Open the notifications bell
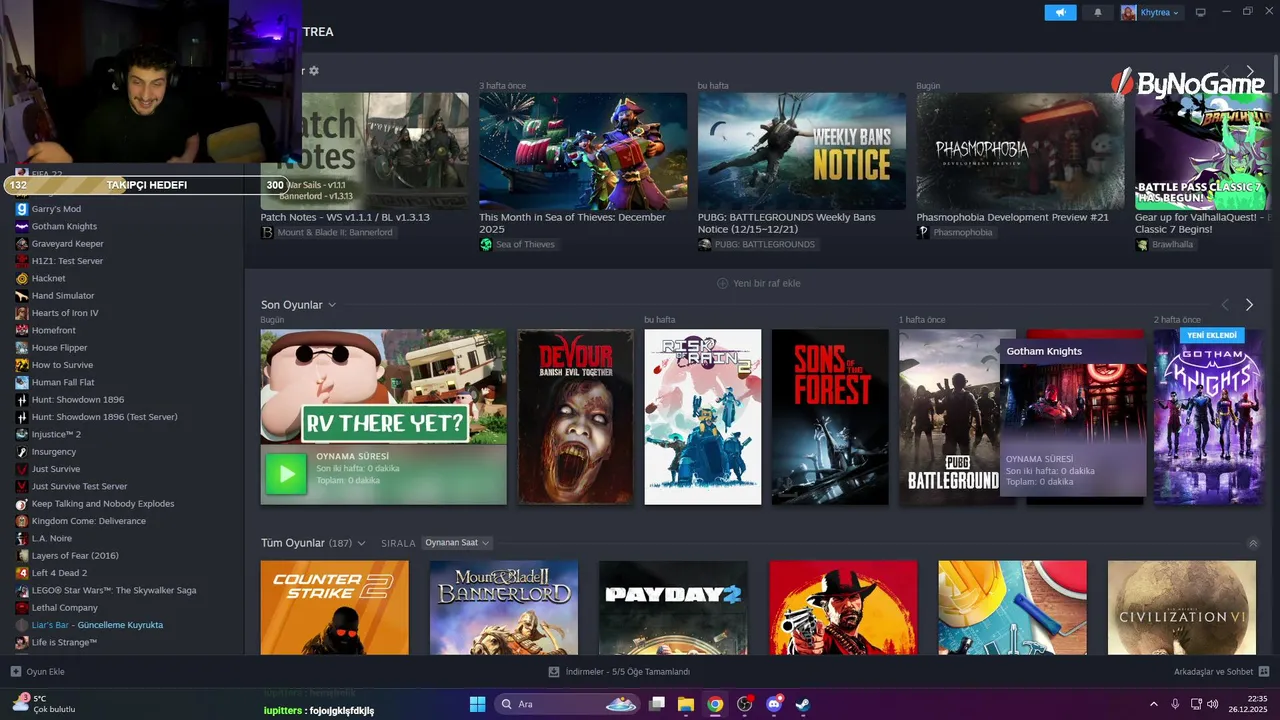This screenshot has height=720, width=1280. click(x=1098, y=13)
